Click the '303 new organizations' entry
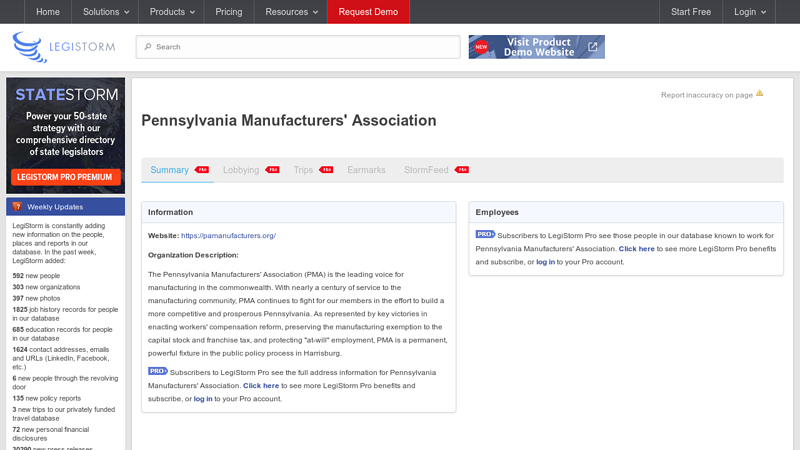Screen dimensions: 800x450 tap(46, 287)
